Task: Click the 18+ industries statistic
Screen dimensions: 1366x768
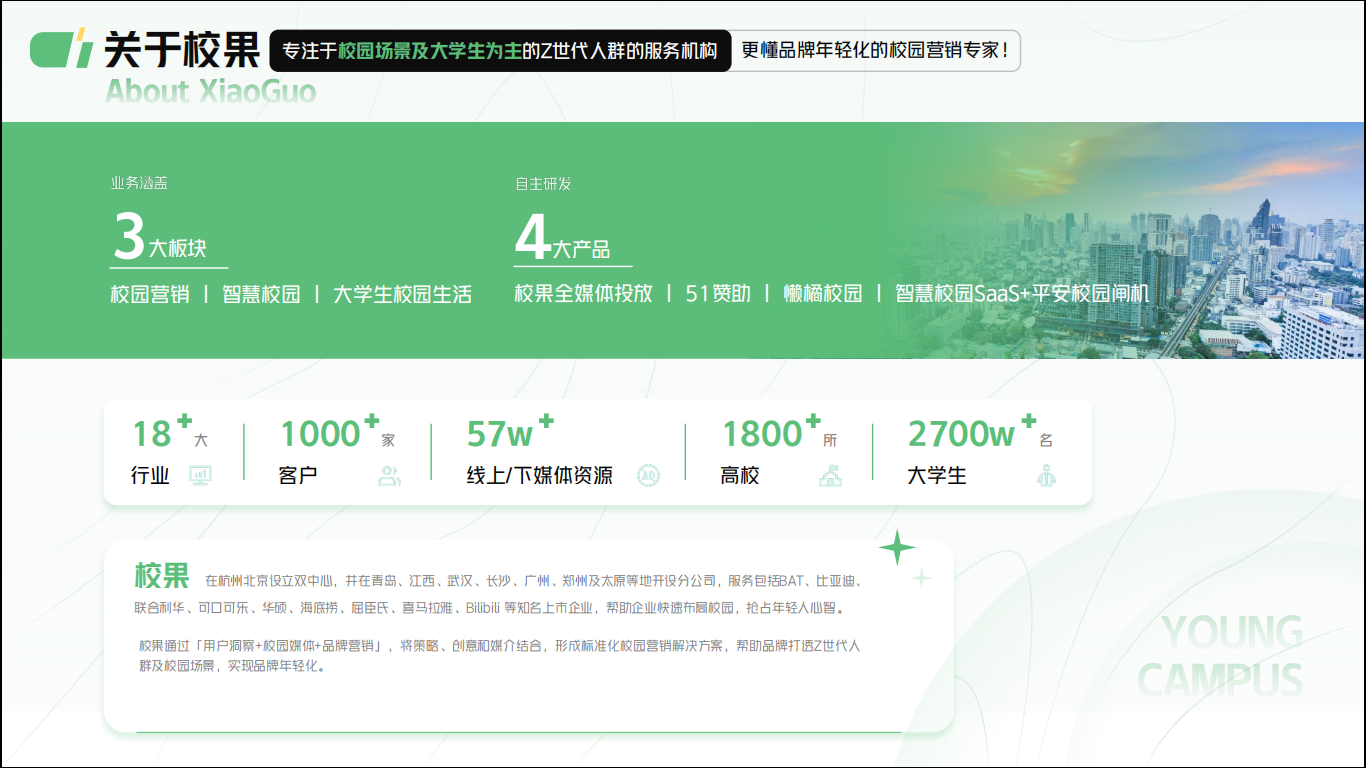Action: click(x=171, y=431)
